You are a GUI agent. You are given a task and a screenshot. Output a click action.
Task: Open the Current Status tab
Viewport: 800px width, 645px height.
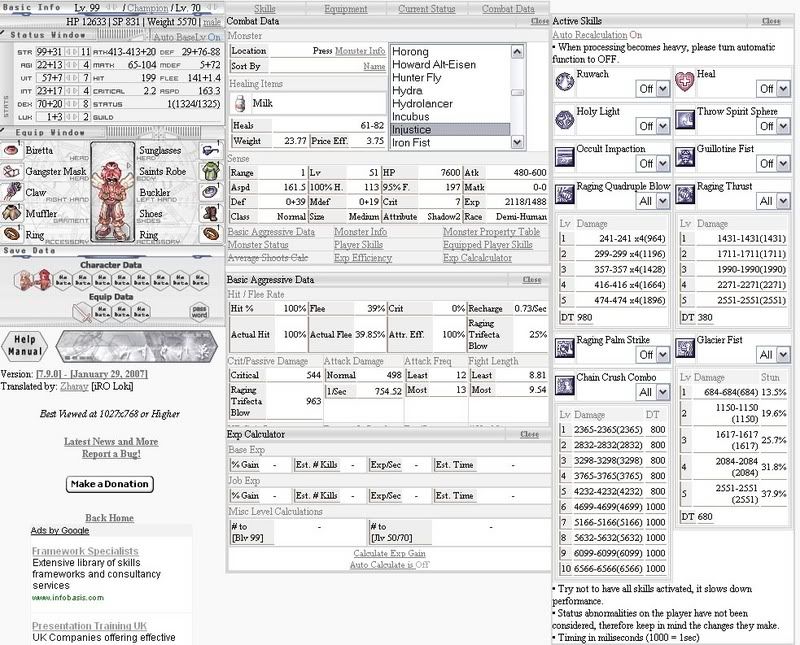click(x=427, y=9)
